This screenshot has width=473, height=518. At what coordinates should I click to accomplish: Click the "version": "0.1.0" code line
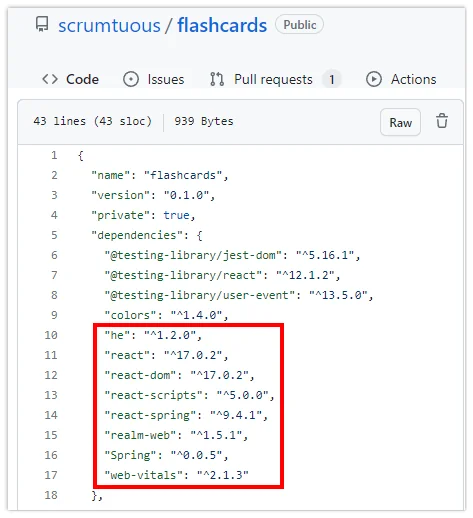pos(153,195)
